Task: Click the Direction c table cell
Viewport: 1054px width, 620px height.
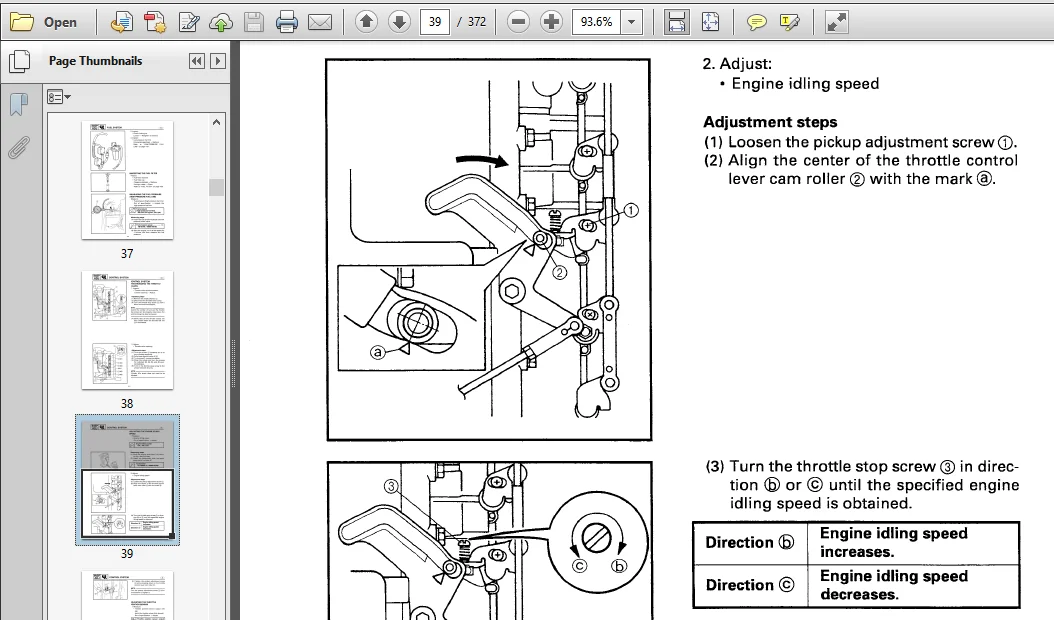Action: point(750,585)
